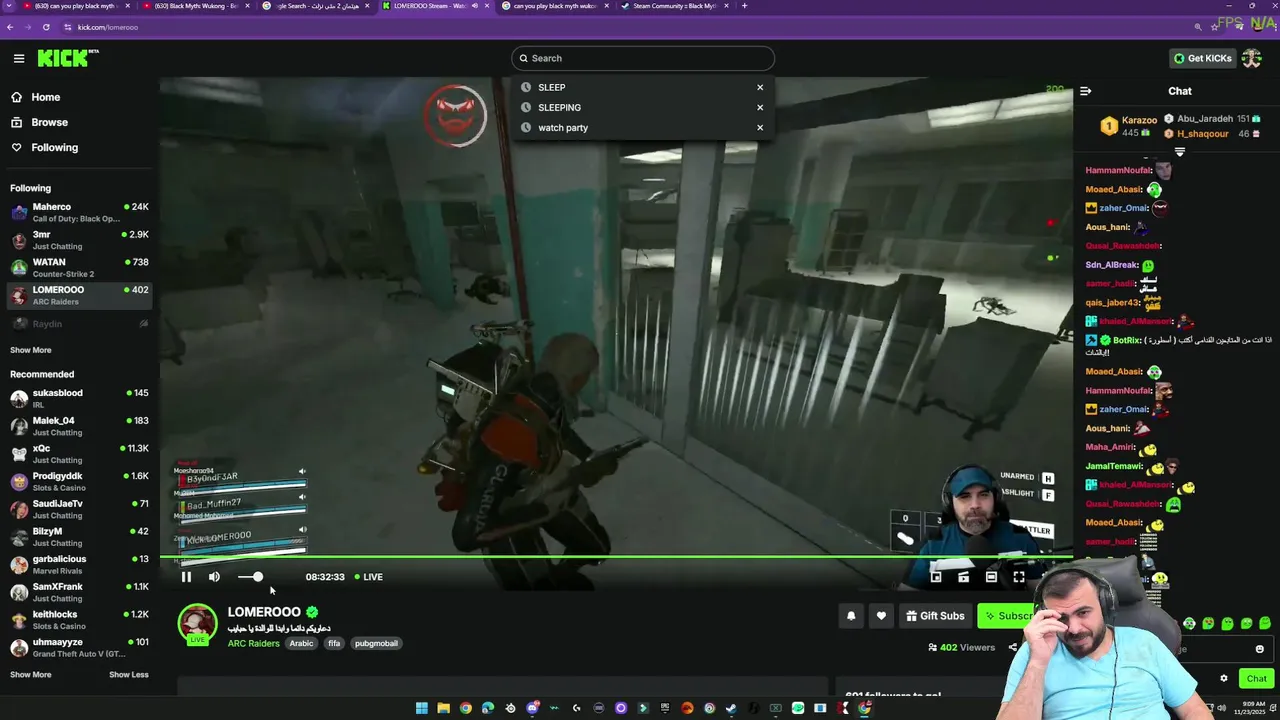Open chat settings gear
The width and height of the screenshot is (1280, 720).
pyautogui.click(x=1223, y=678)
